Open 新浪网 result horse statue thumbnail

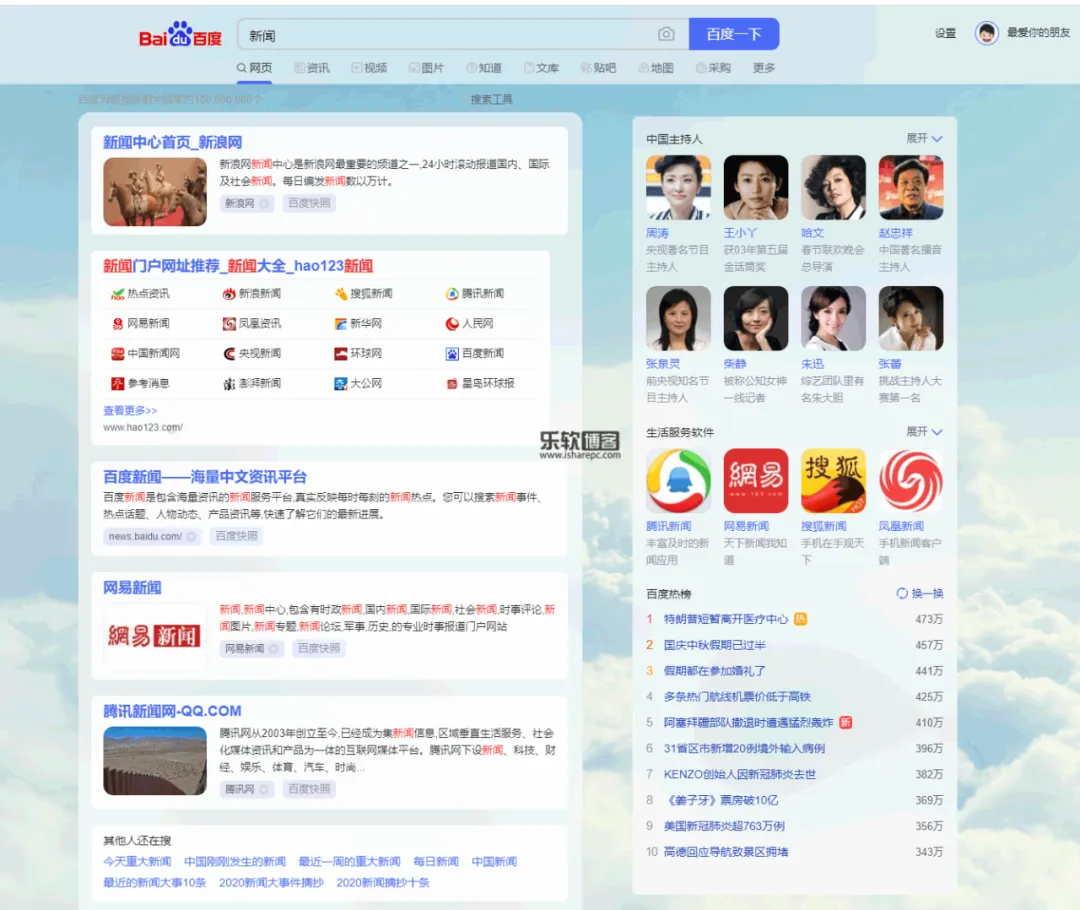pyautogui.click(x=155, y=192)
